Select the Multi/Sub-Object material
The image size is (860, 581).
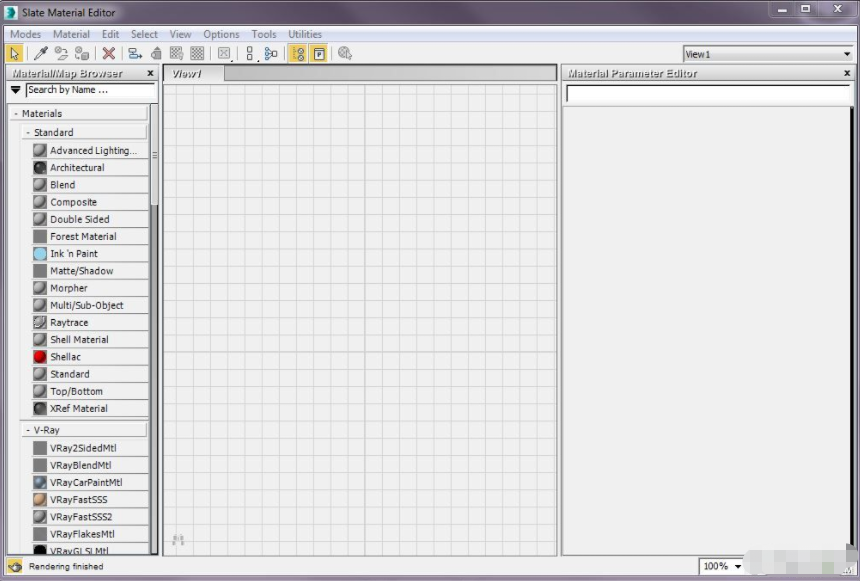(90, 305)
